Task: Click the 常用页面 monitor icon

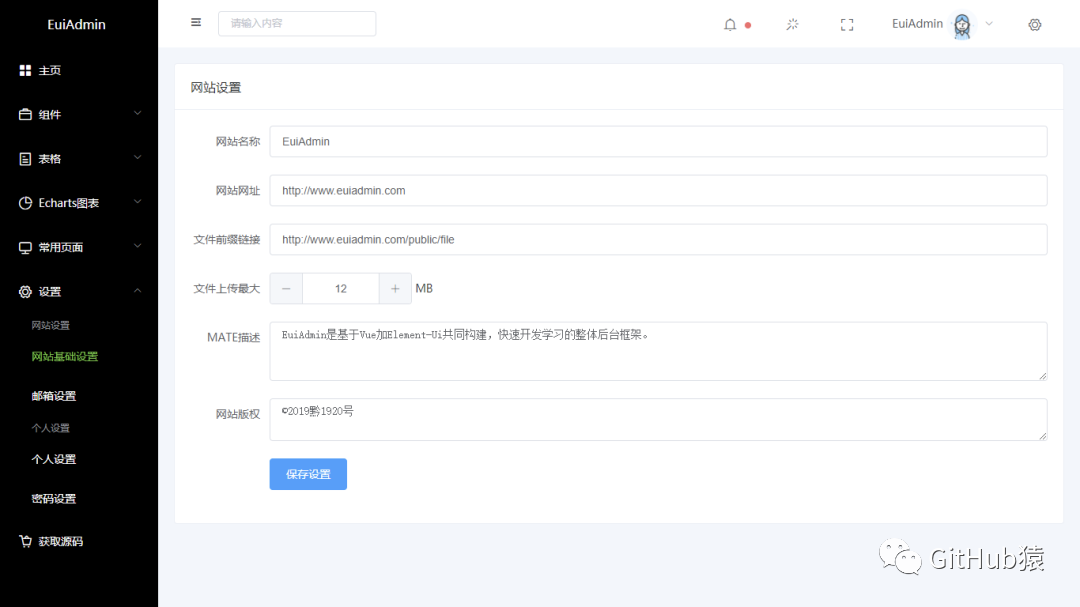Action: click(25, 247)
